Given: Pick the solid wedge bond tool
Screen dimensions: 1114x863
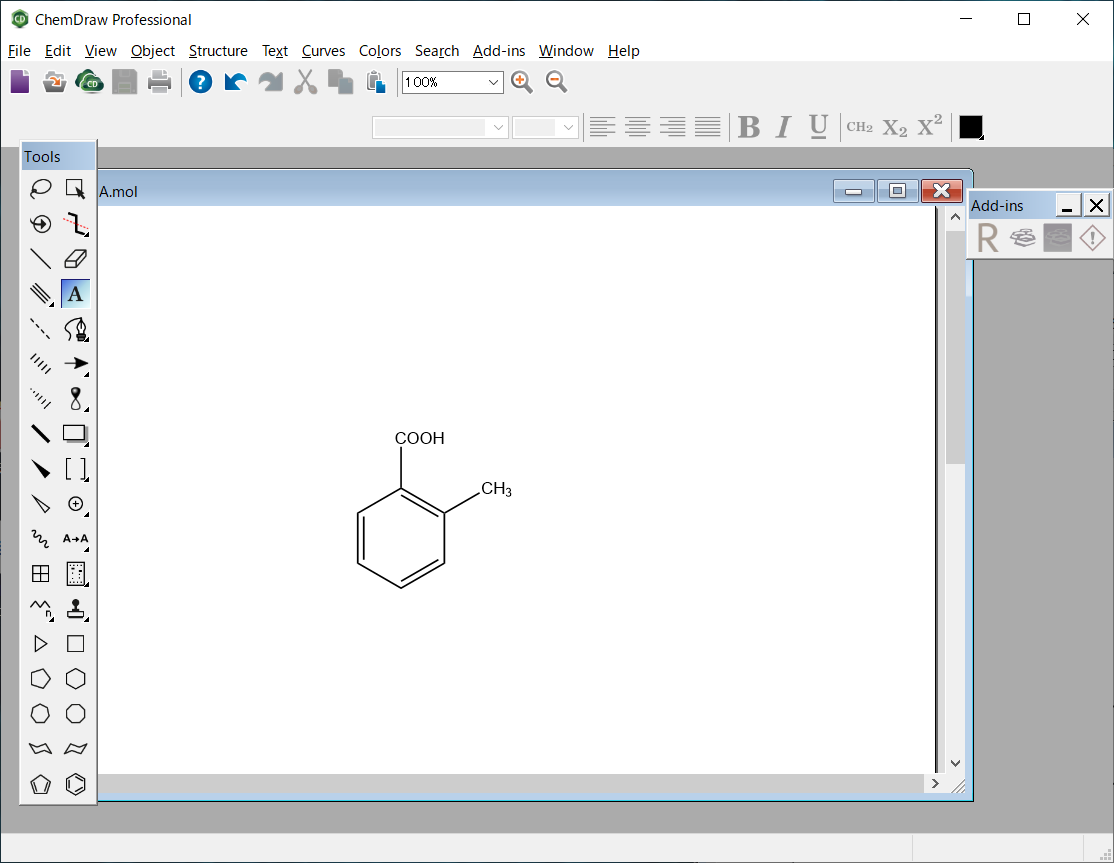Looking at the screenshot, I should (x=40, y=469).
